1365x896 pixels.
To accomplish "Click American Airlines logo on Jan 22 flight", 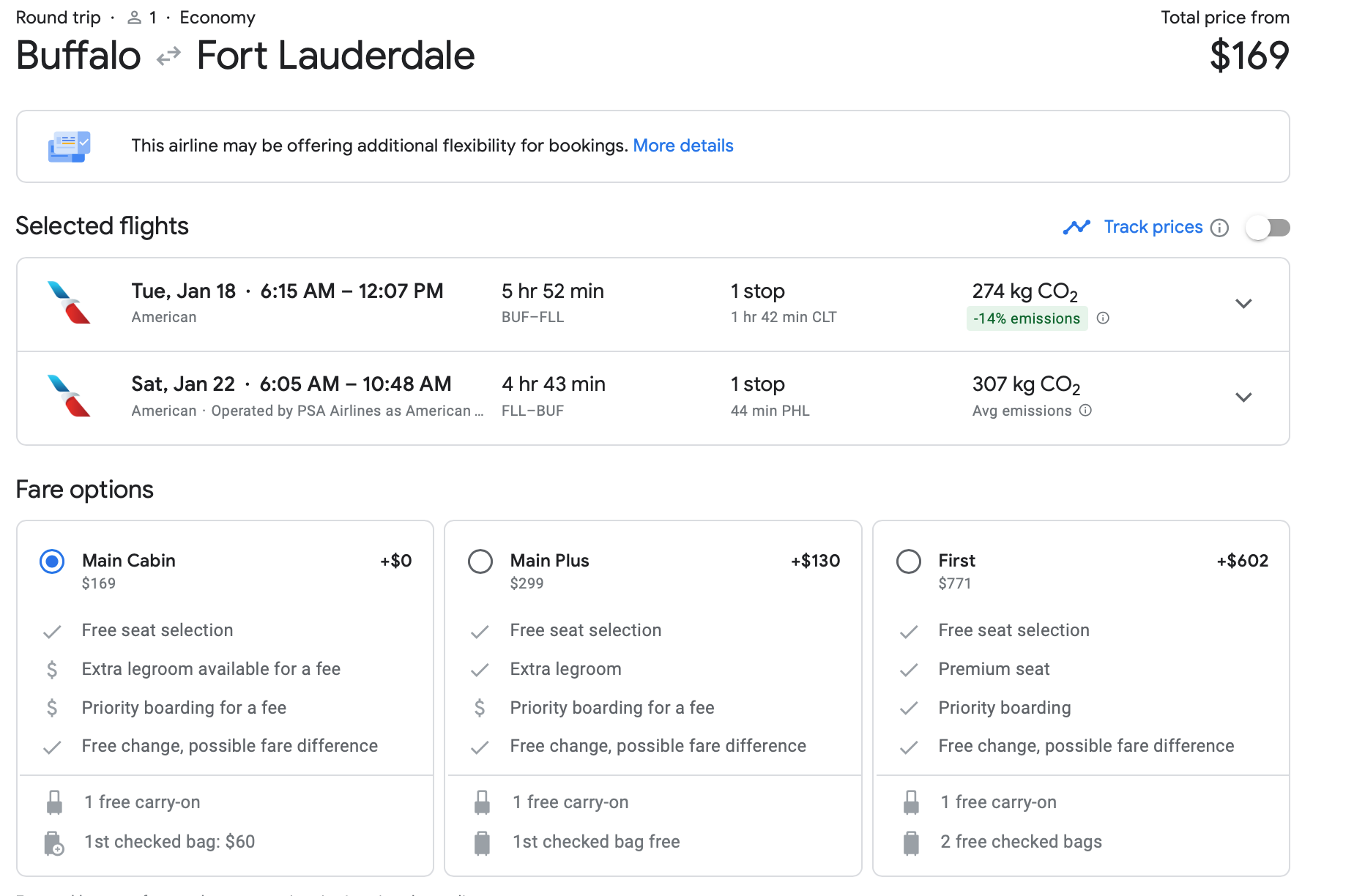I will click(x=69, y=395).
